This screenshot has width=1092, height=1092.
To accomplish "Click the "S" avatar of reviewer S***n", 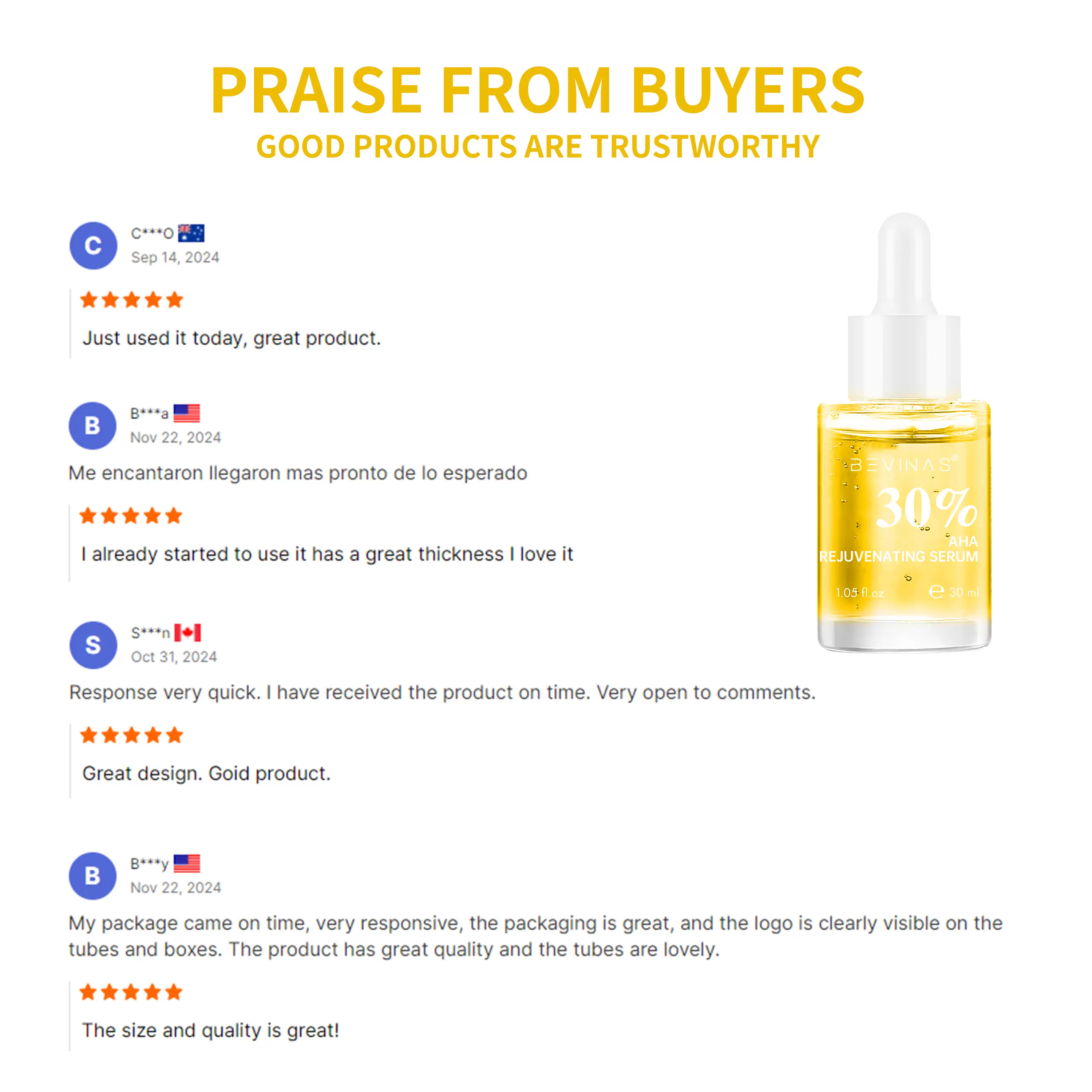I will [93, 645].
